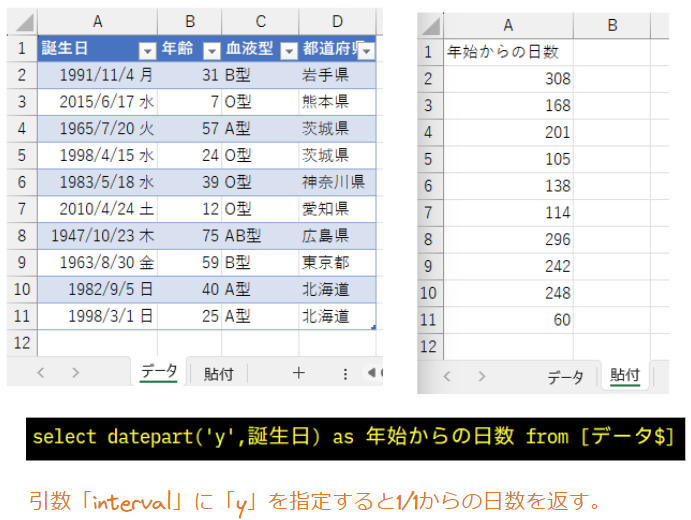This screenshot has height=520, width=691.
Task: Select column D header in left workbook
Action: pyautogui.click(x=338, y=22)
